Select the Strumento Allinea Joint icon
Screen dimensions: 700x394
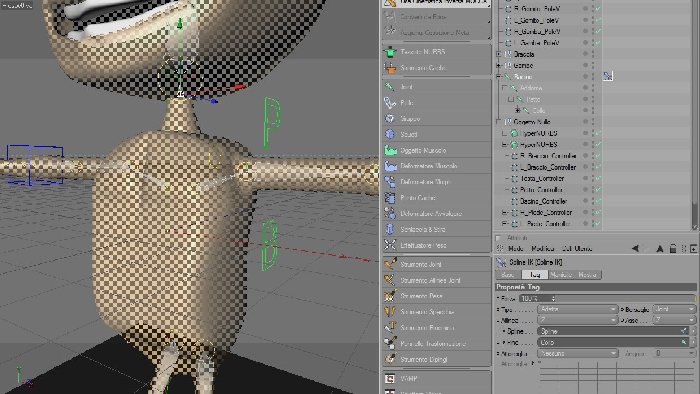coord(390,280)
